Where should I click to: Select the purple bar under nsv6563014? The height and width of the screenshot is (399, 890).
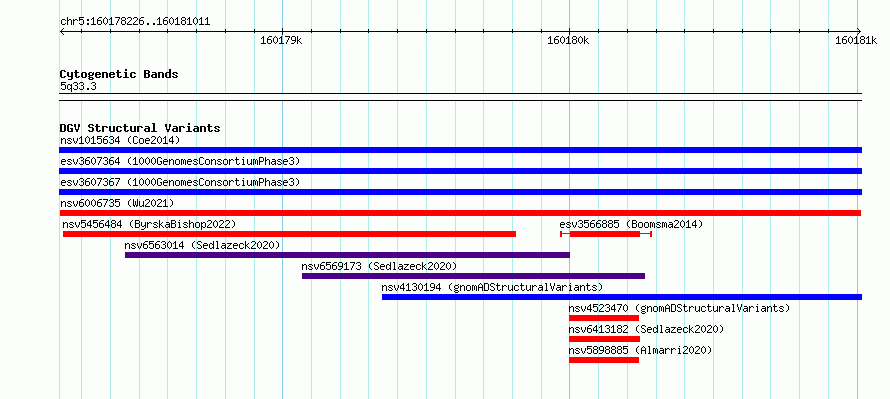coord(347,255)
